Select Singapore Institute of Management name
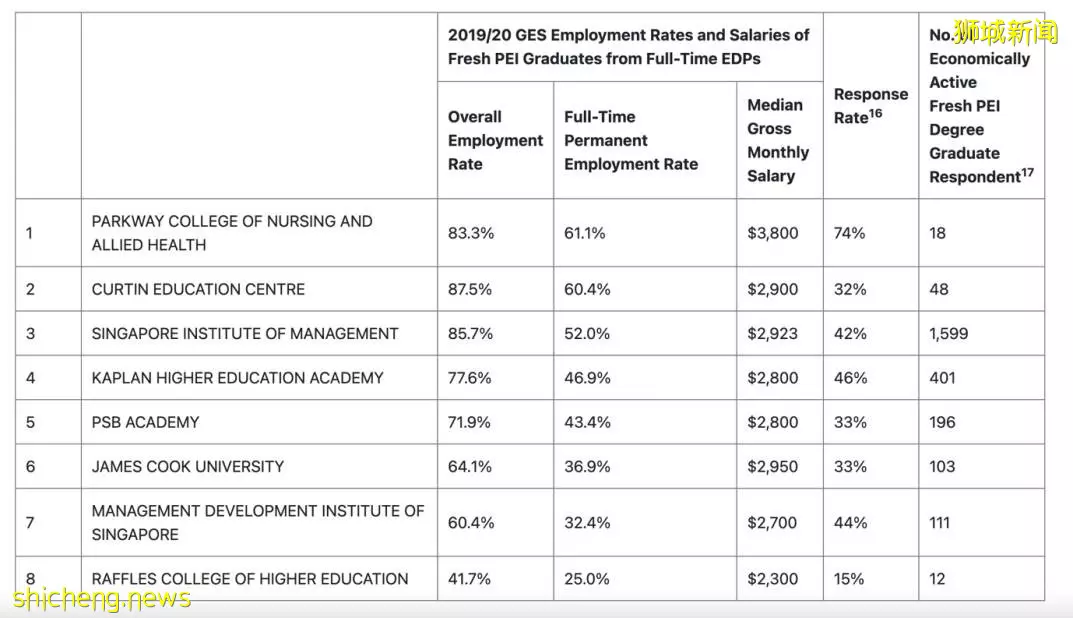The image size is (1073, 618). 244,333
